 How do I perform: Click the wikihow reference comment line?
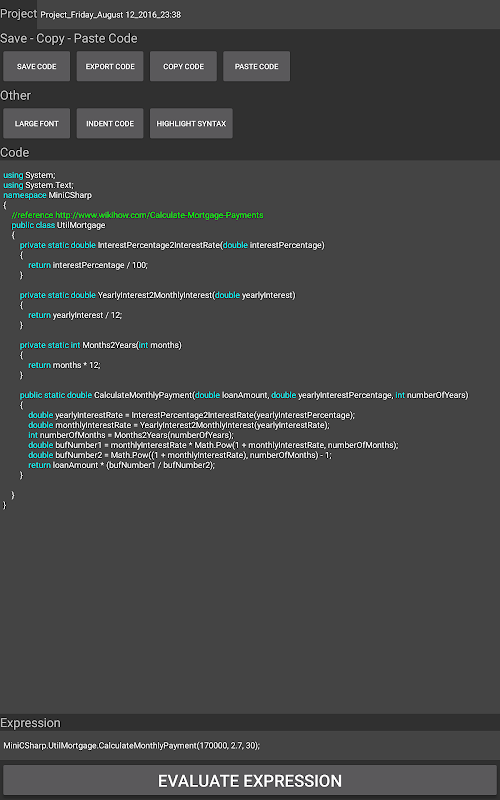(137, 215)
